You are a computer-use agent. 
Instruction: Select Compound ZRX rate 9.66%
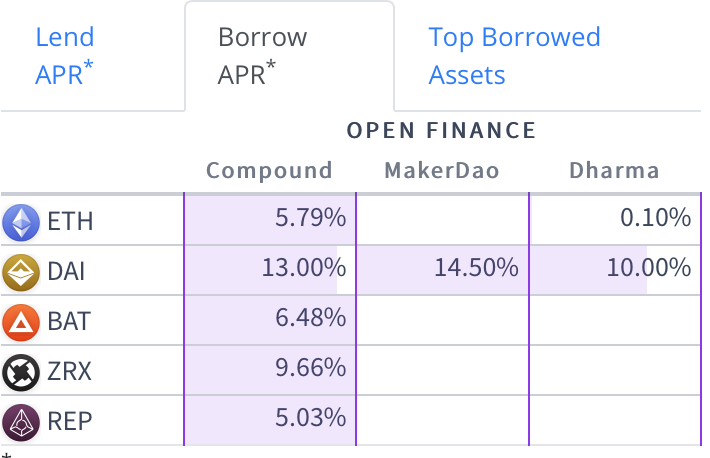pyautogui.click(x=311, y=367)
